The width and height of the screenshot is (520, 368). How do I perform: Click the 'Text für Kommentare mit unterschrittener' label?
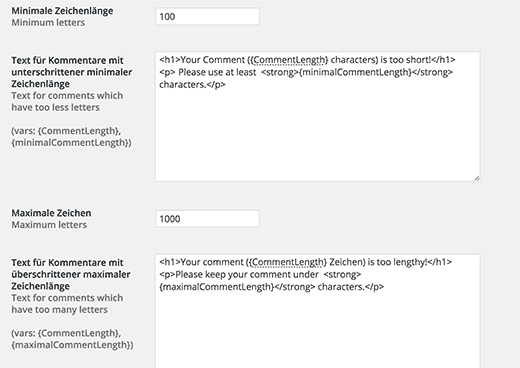[72, 72]
